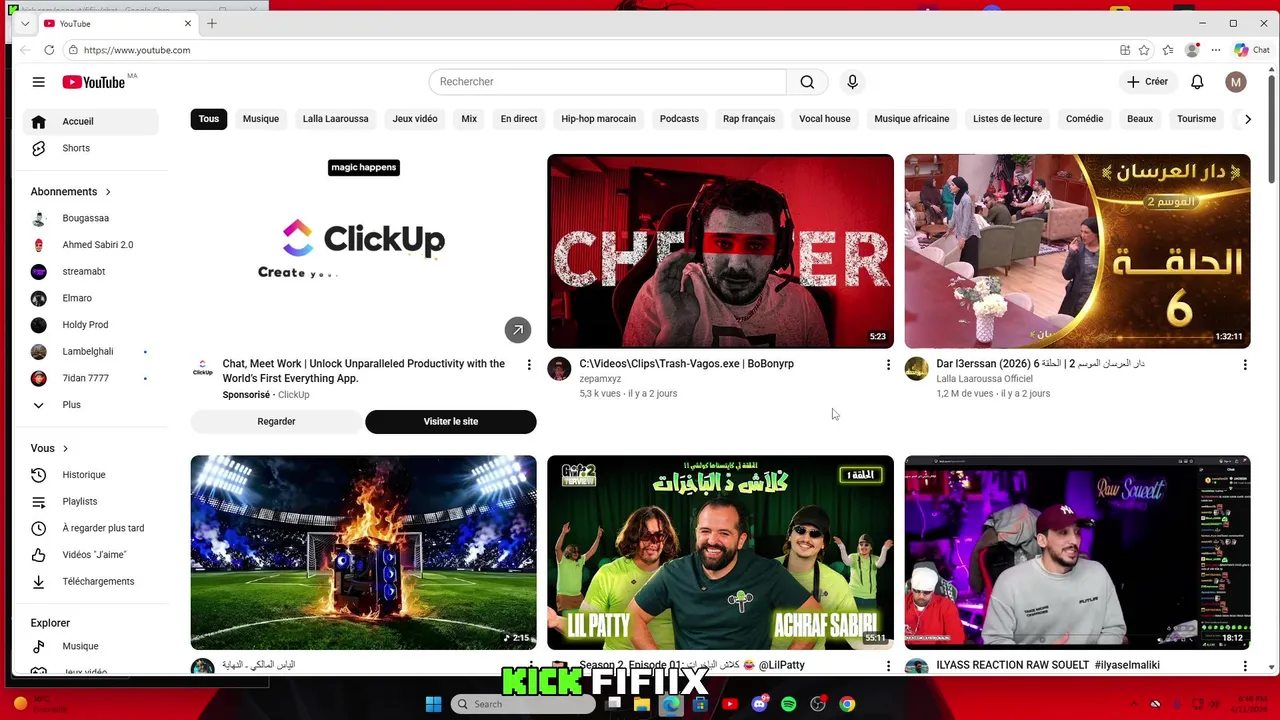The width and height of the screenshot is (1280, 720).
Task: Open OBS Studio from the taskbar
Action: coord(818,704)
